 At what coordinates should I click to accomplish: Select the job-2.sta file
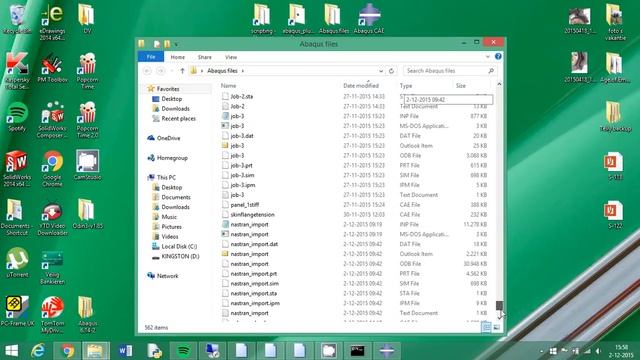pos(242,96)
